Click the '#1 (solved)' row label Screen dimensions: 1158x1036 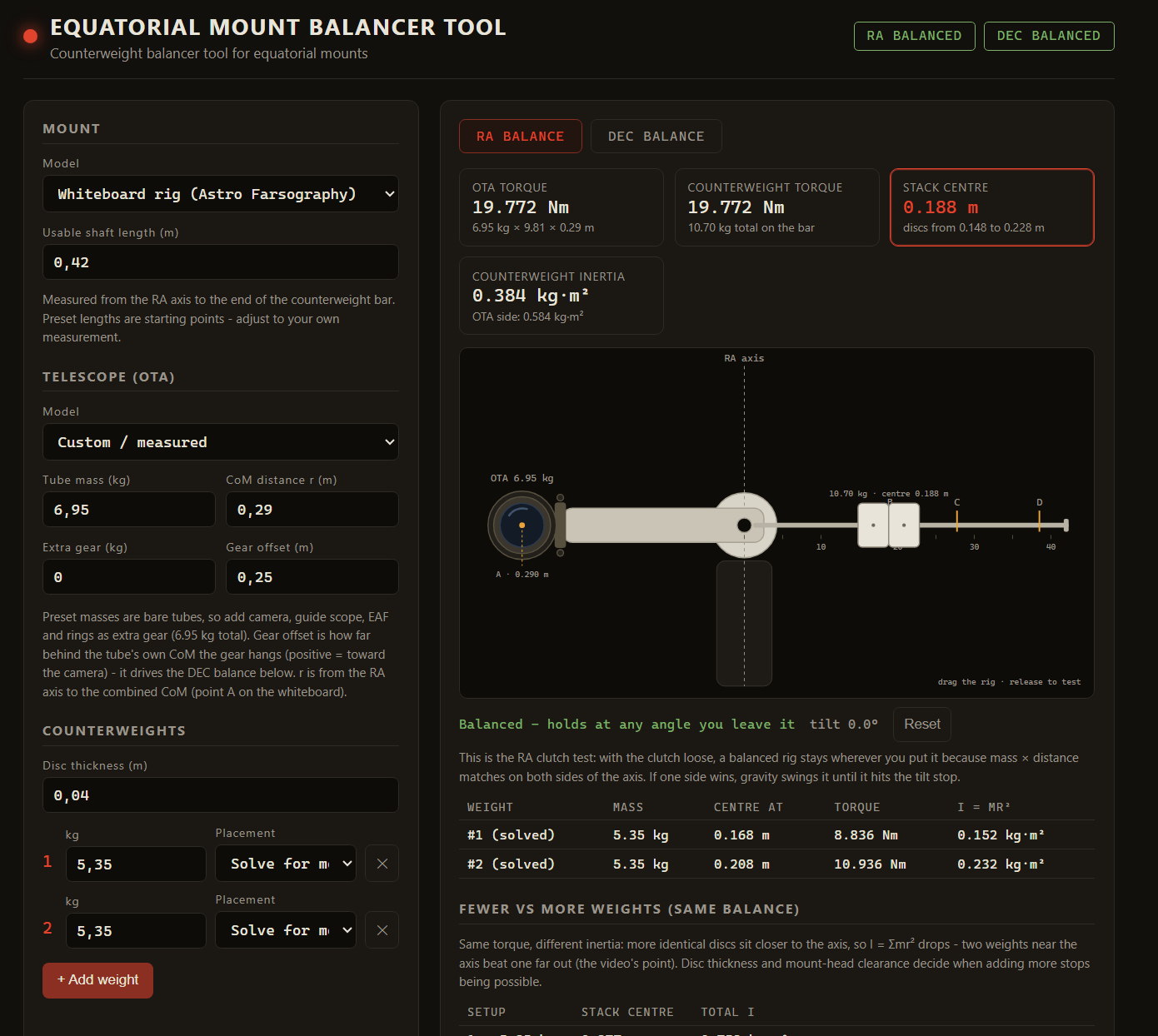pos(511,835)
